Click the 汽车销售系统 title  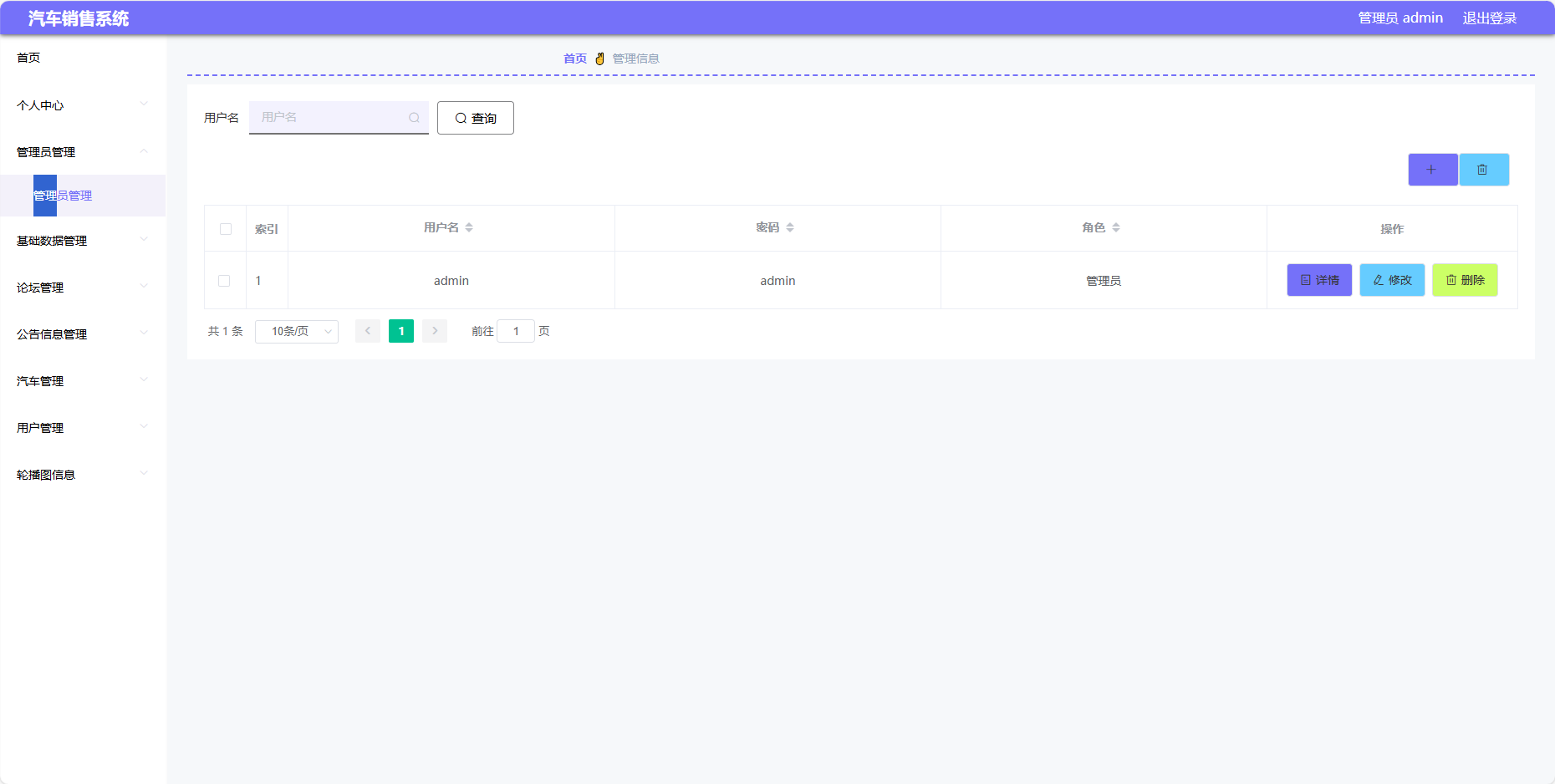tap(78, 18)
